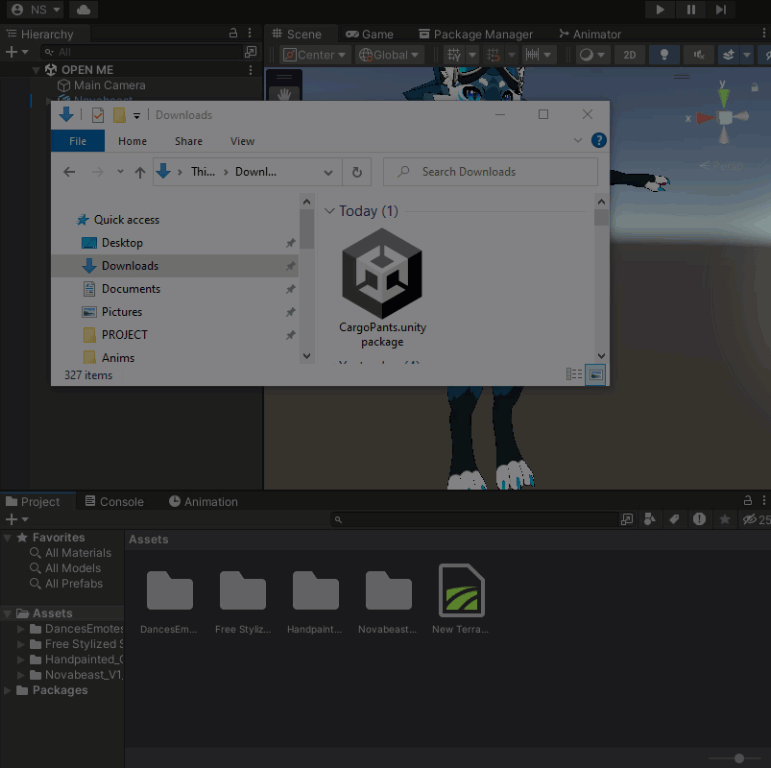This screenshot has width=771, height=768.
Task: Open the Global rotation dropdown
Action: tap(389, 55)
